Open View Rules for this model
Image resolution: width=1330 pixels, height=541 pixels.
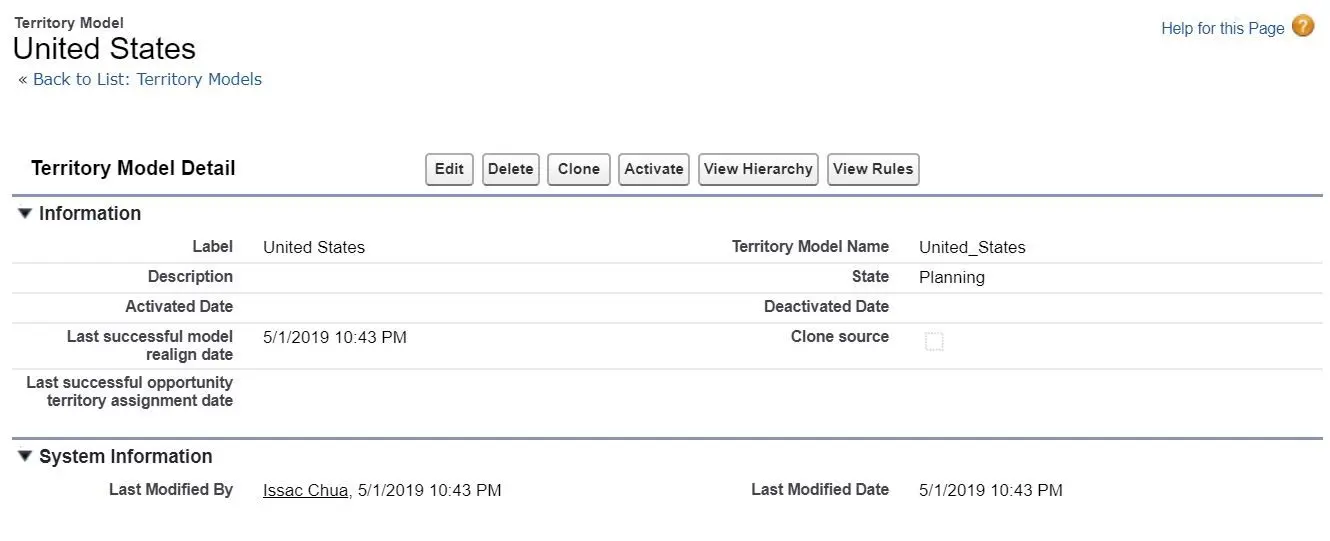872,169
